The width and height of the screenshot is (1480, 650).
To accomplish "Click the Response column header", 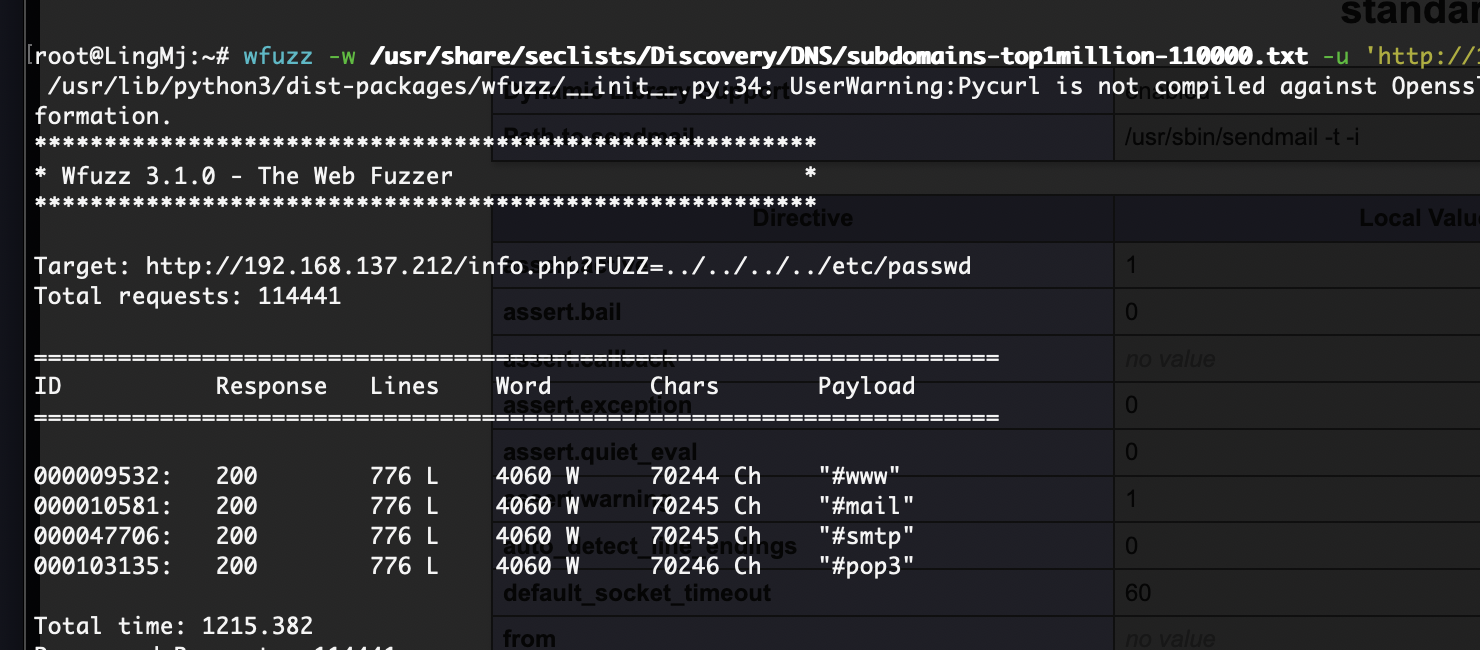I will click(271, 386).
